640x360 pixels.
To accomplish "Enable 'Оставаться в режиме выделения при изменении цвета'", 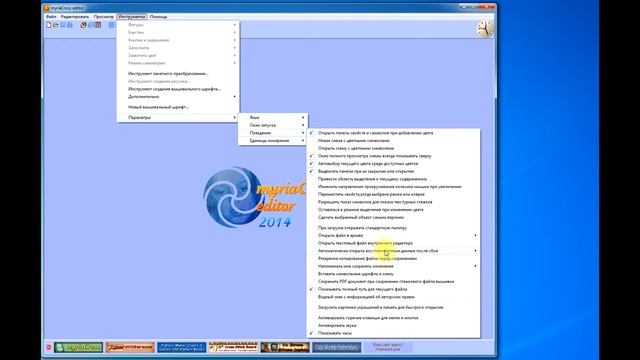I will 393,210.
